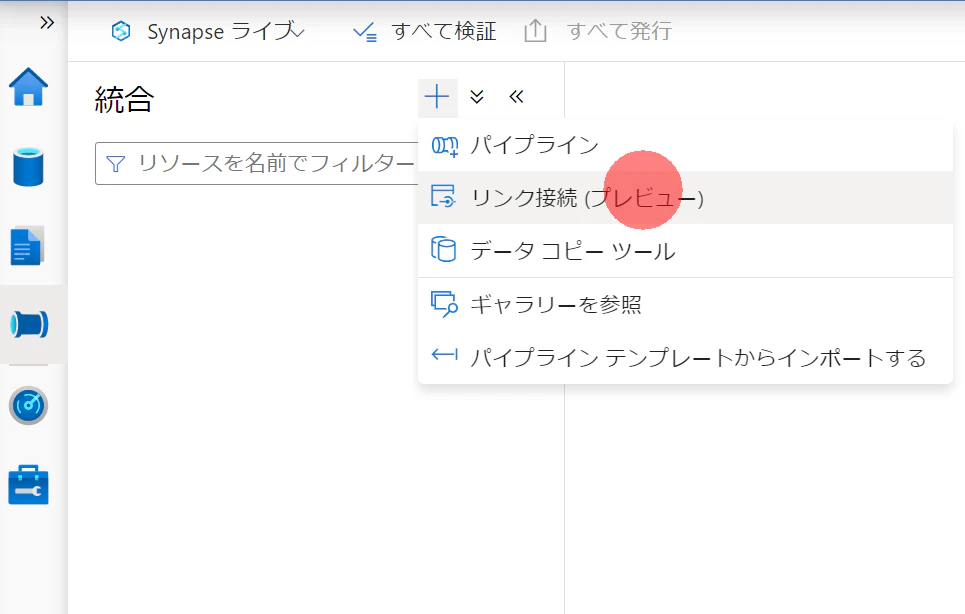Expand all items with double chevron down
The width and height of the screenshot is (965, 614).
point(477,97)
